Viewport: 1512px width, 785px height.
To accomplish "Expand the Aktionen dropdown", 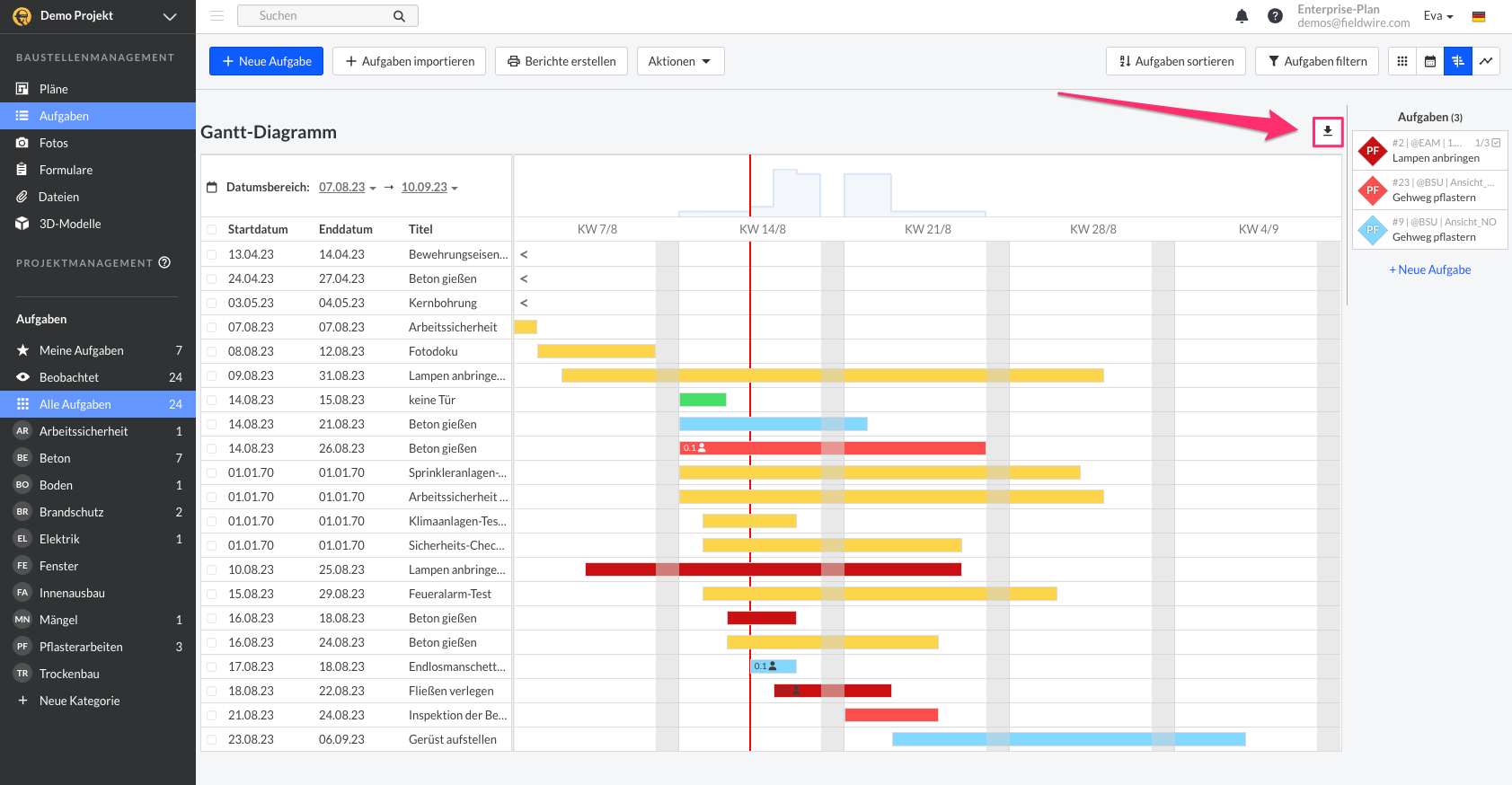I will (x=680, y=61).
